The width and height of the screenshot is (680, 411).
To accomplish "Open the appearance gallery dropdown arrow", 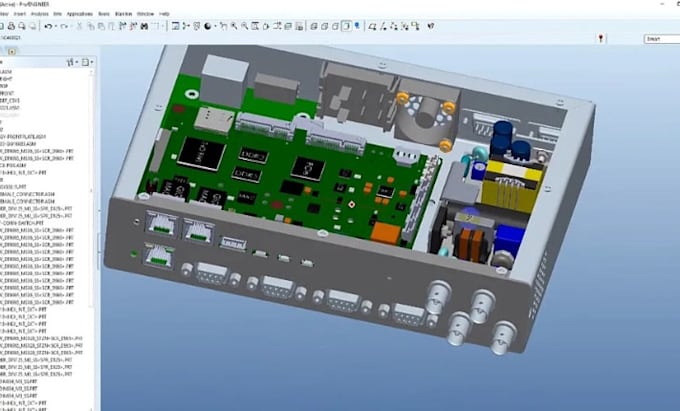I will pos(215,27).
